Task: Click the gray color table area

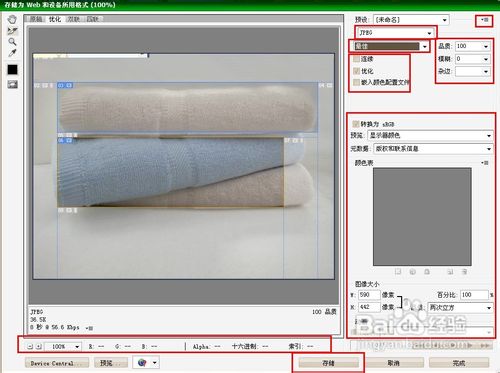Action: tap(422, 217)
